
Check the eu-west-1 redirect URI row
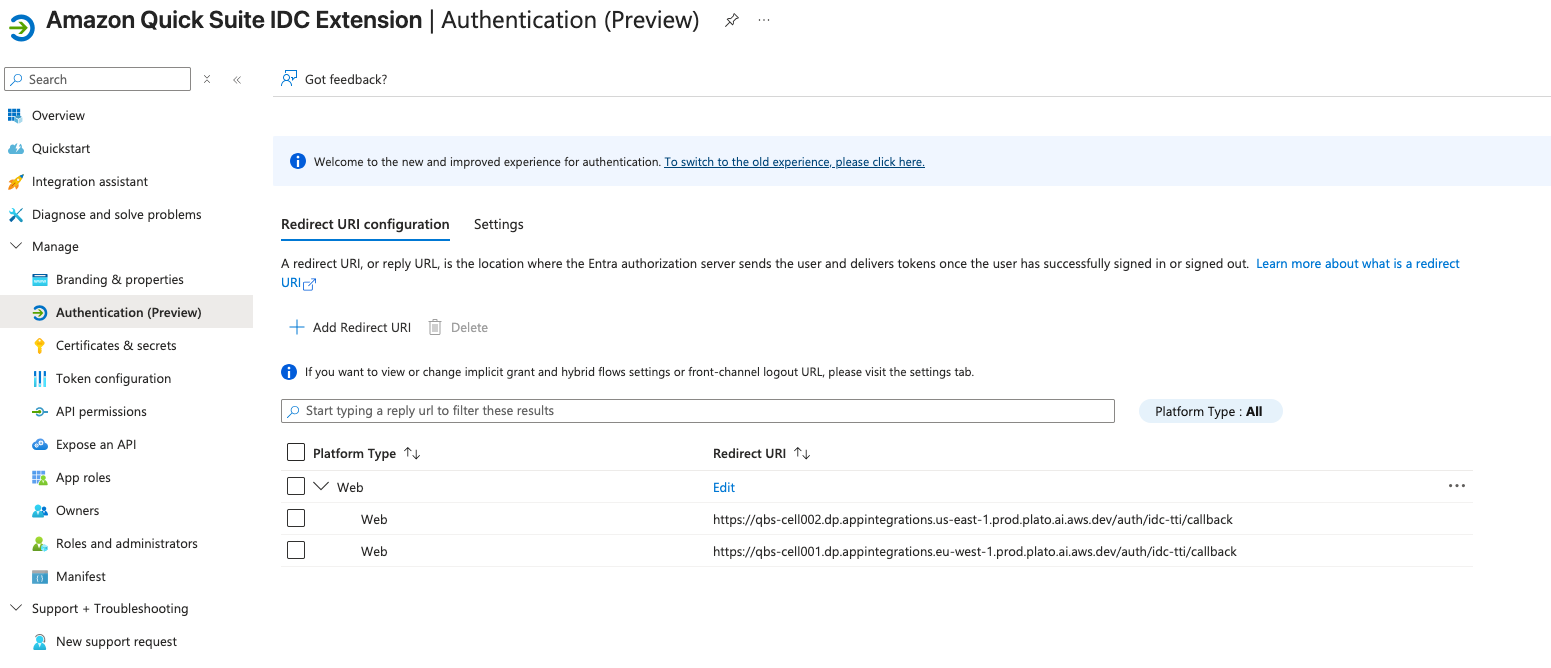(x=296, y=551)
